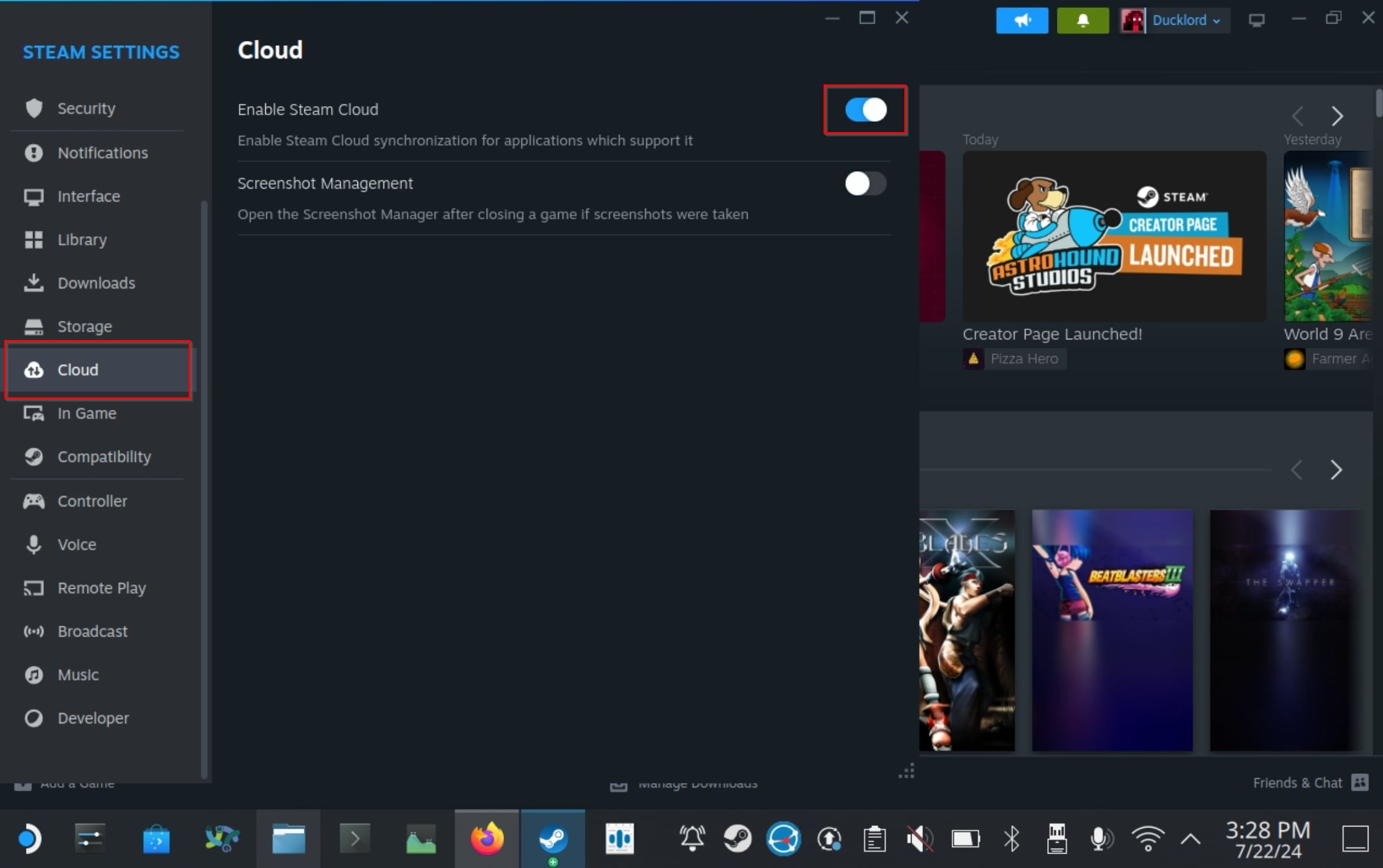Screen dimensions: 1383x868
Task: Open the green notifications bell
Action: (1083, 20)
